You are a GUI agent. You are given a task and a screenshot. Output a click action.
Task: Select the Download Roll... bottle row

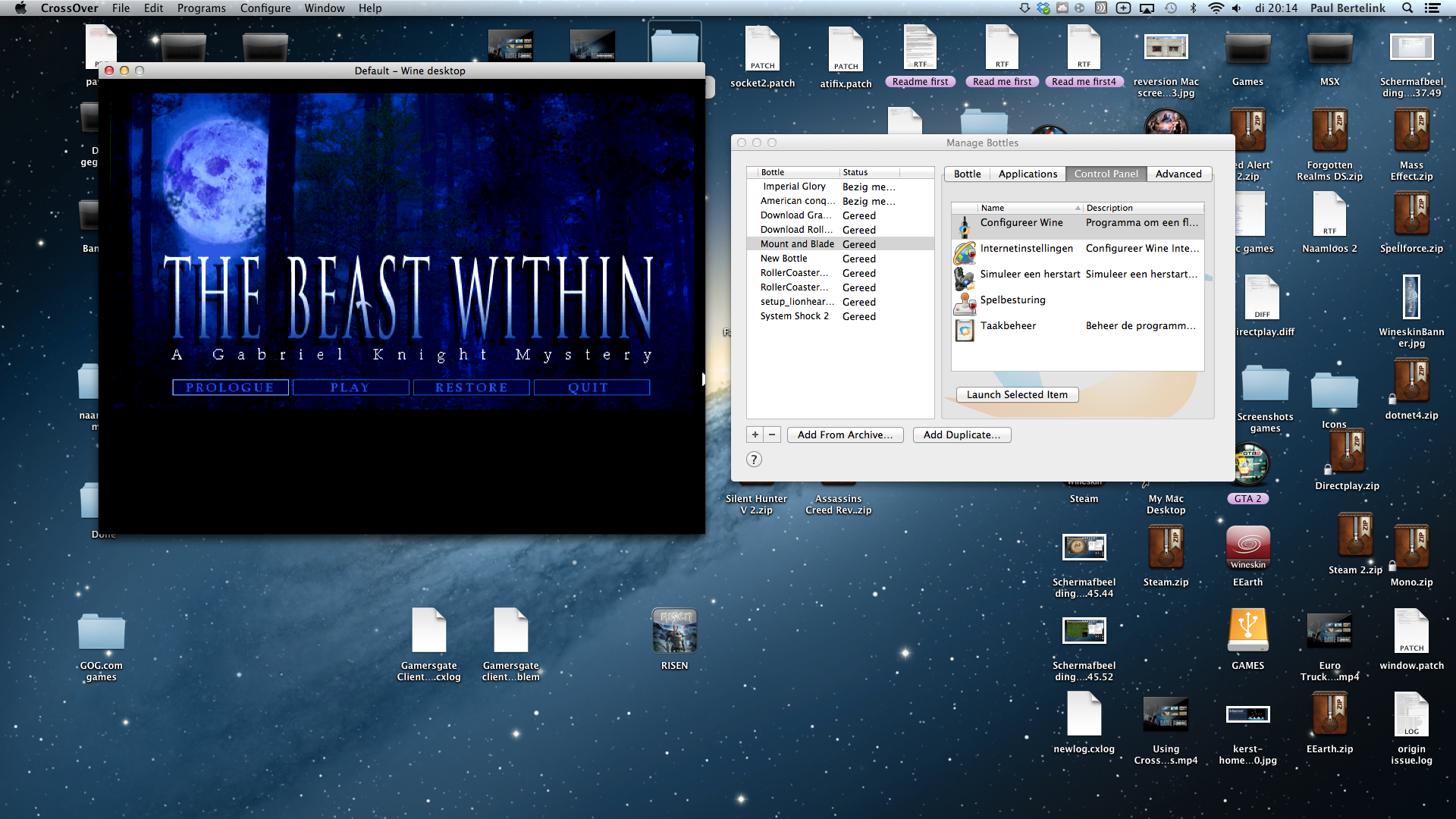click(x=840, y=230)
